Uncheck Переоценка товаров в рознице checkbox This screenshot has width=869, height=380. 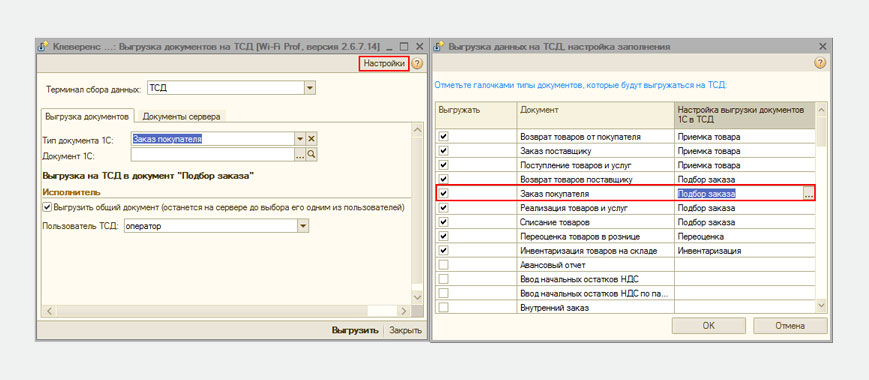444,237
